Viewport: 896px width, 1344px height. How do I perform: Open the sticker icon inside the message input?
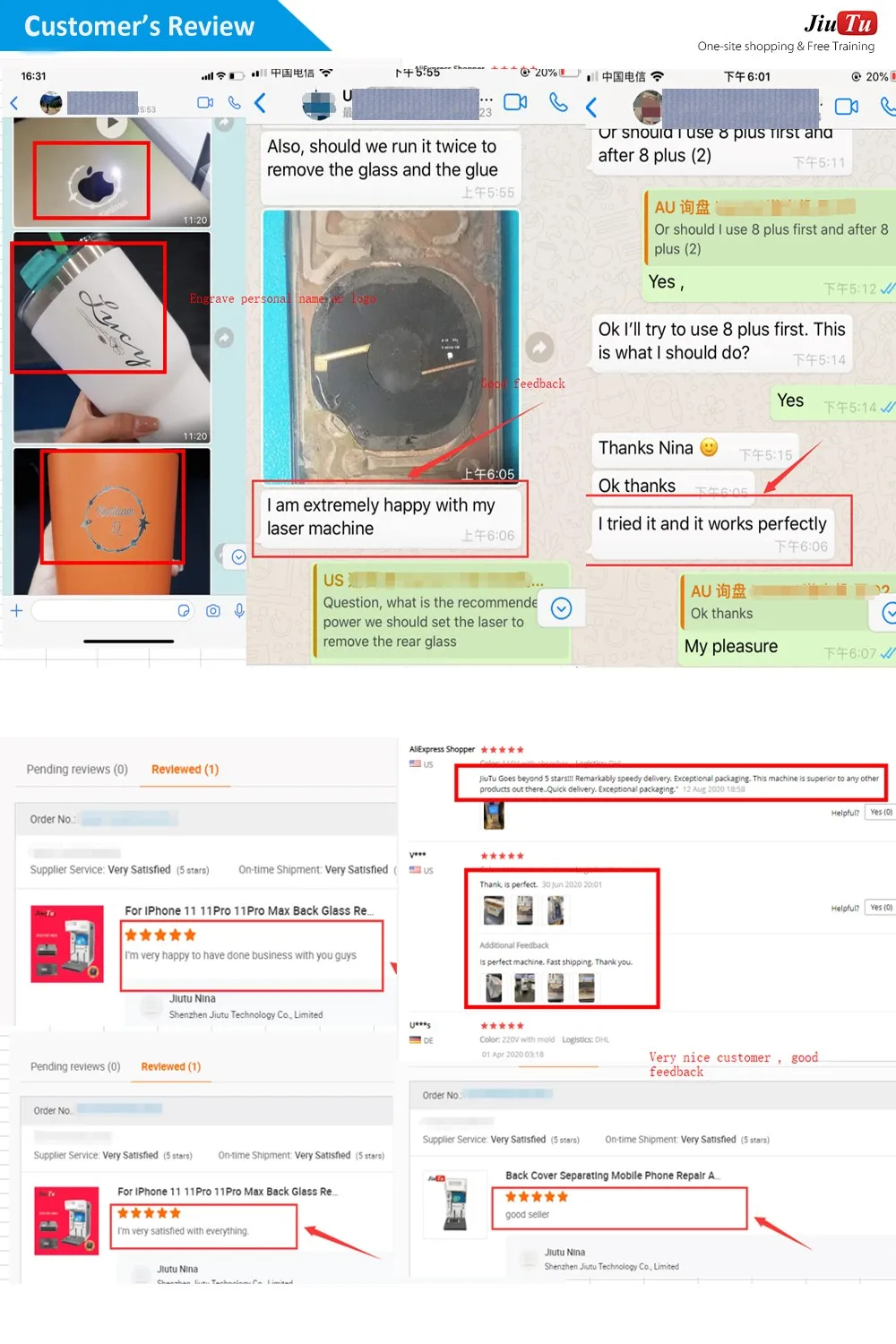point(184,611)
